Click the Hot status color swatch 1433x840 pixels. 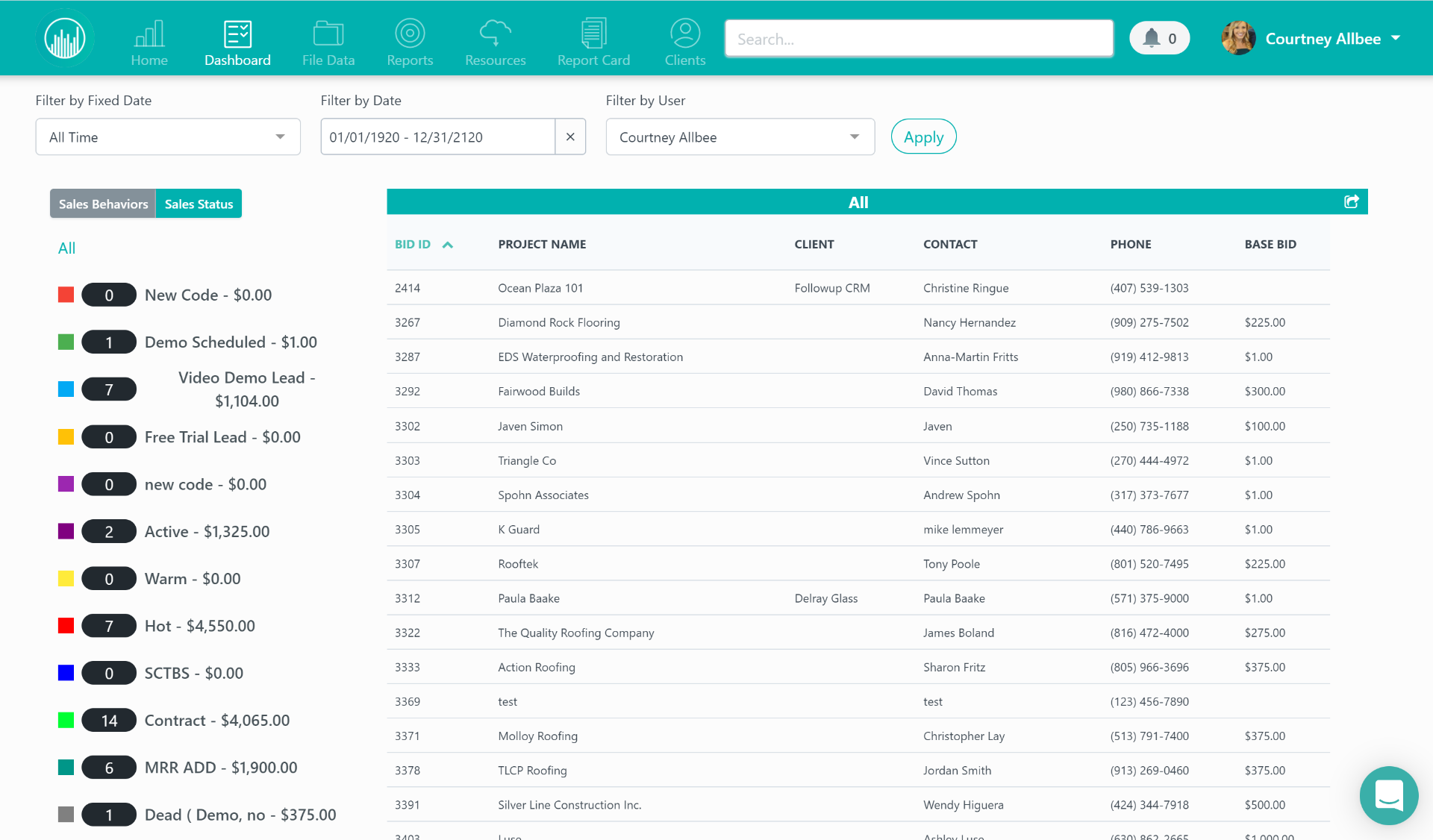point(65,625)
